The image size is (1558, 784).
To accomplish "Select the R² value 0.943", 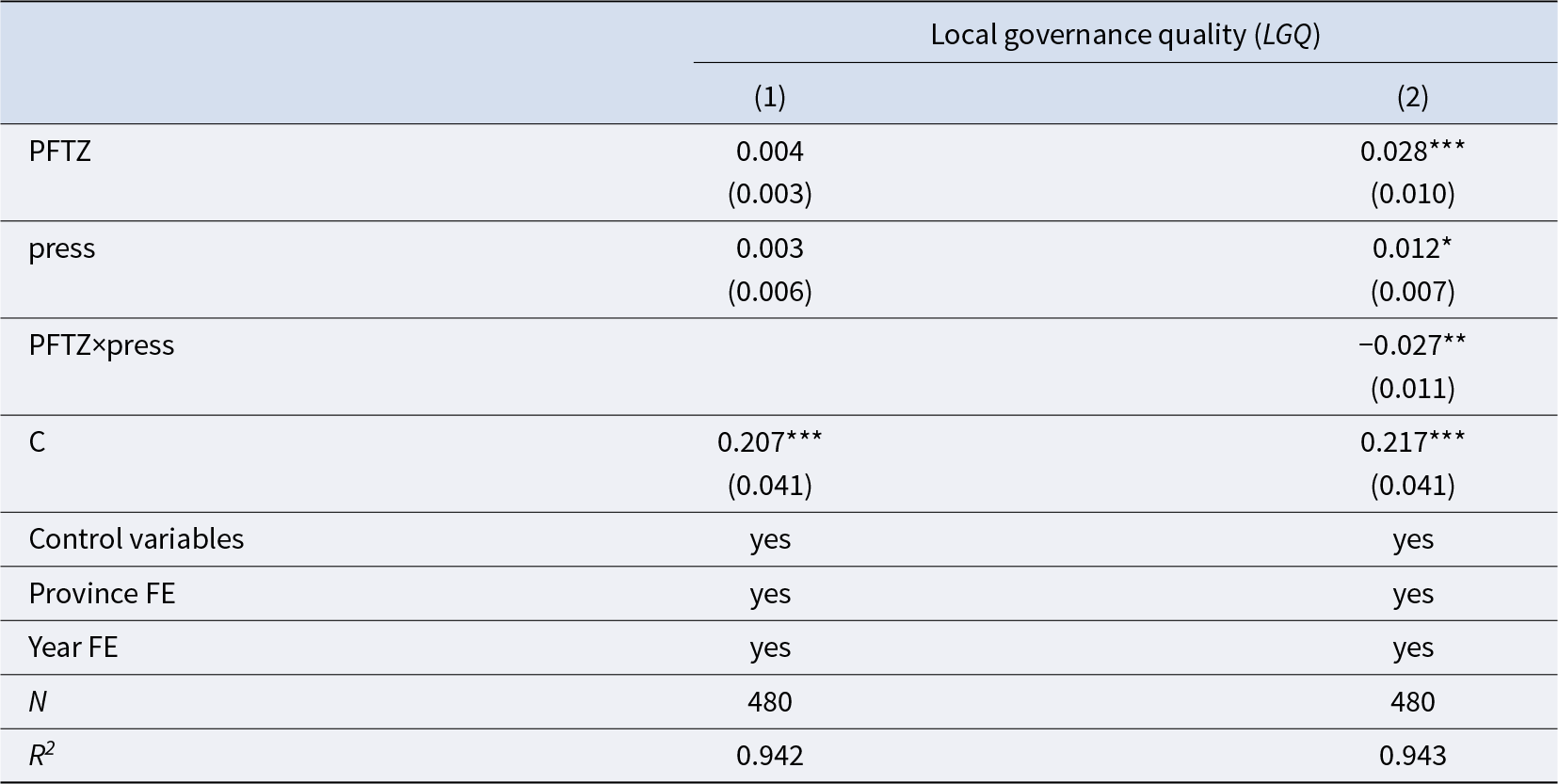I will pyautogui.click(x=1412, y=756).
